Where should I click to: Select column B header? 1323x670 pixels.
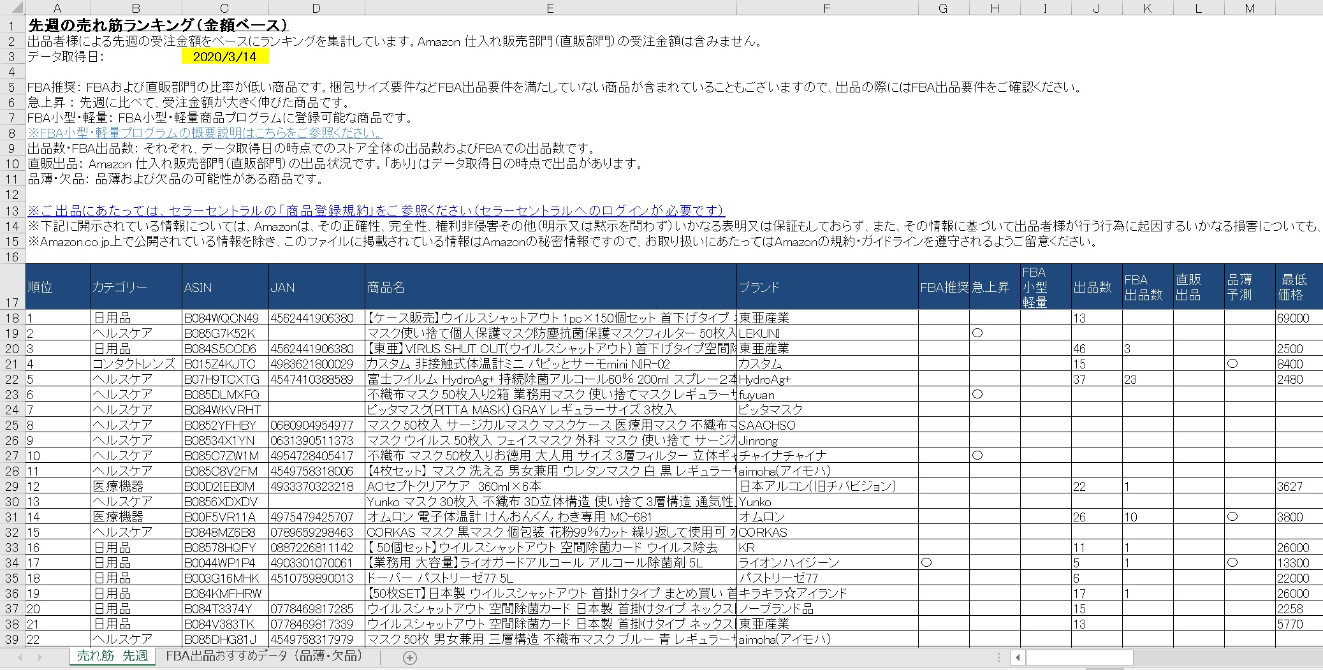[x=135, y=8]
